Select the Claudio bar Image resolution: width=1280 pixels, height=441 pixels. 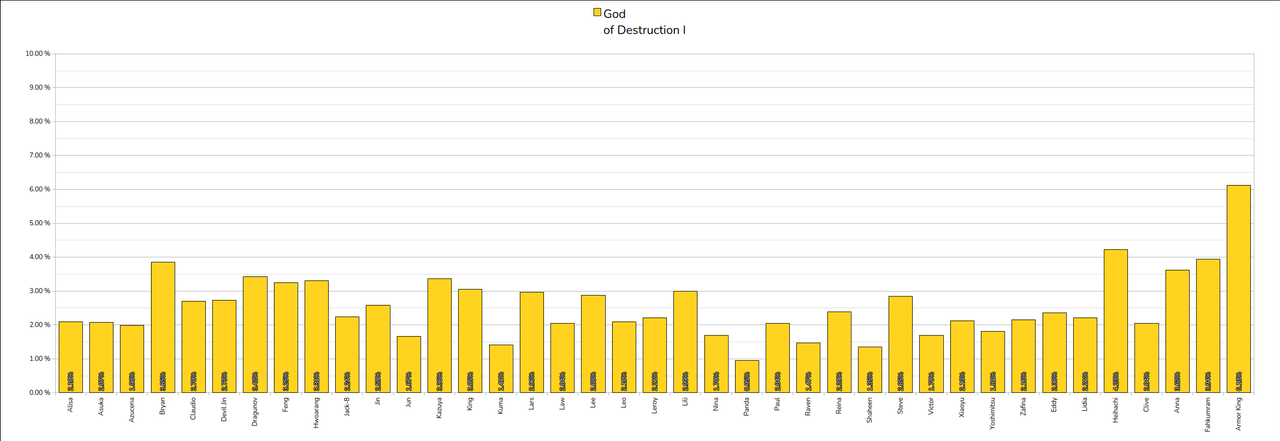194,347
